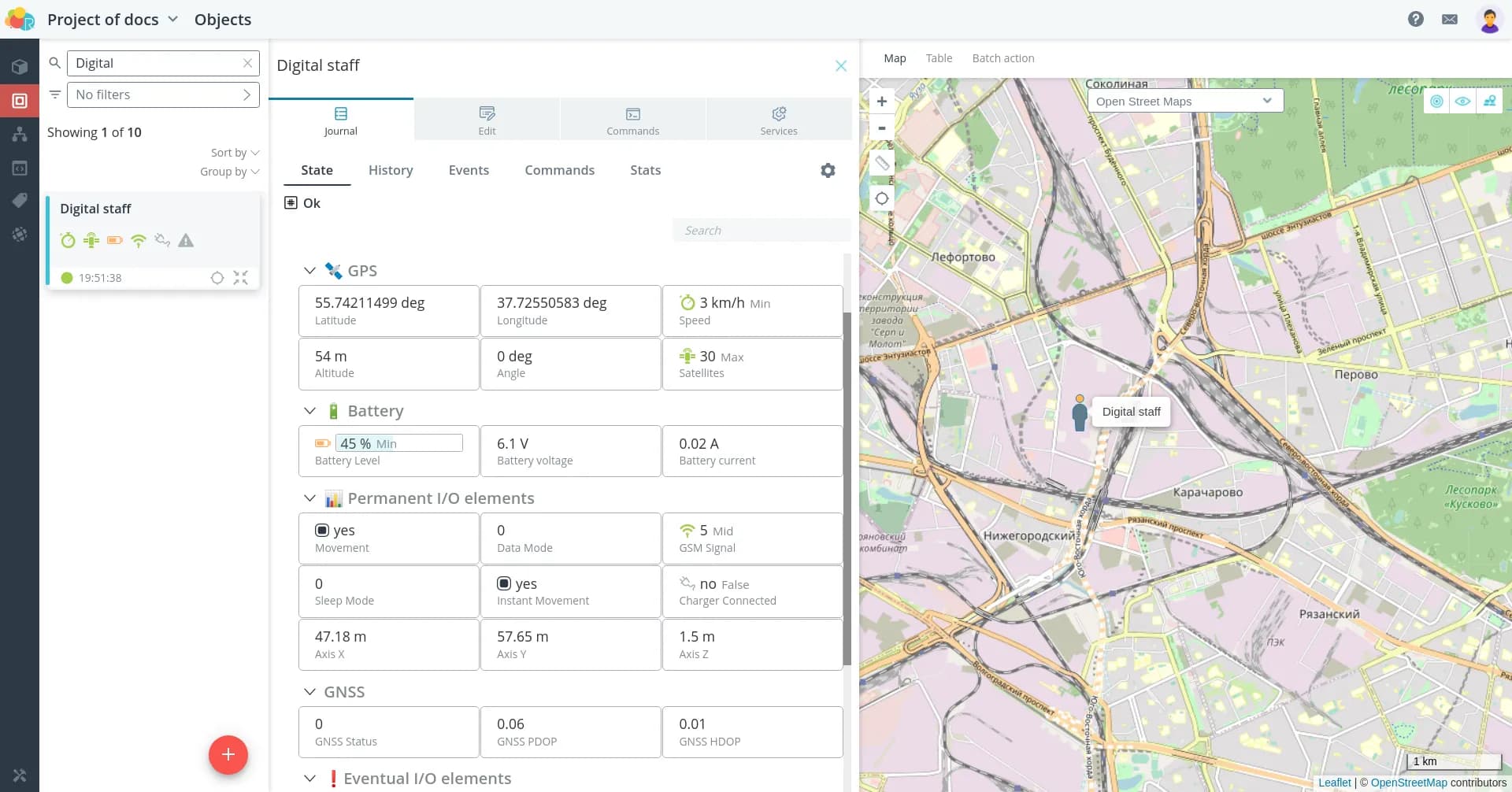
Task: Toggle the map geofence circle layer button
Action: coord(1436,101)
